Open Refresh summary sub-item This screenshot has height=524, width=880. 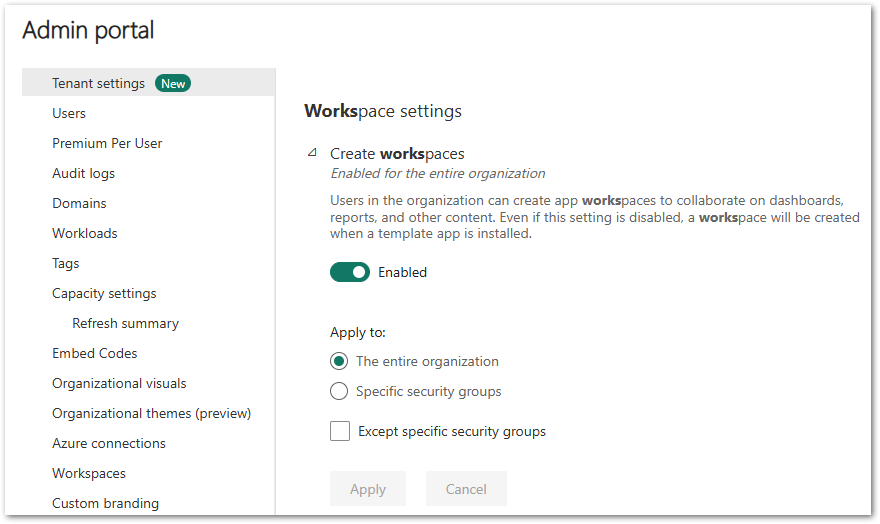tap(125, 323)
